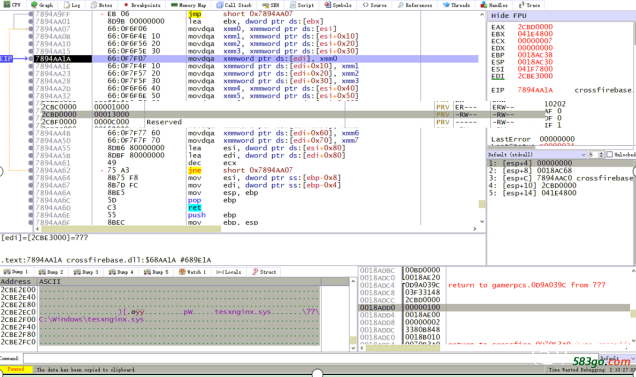Open the Handles tab
Screen dimensions: 636x377
coord(494,5)
